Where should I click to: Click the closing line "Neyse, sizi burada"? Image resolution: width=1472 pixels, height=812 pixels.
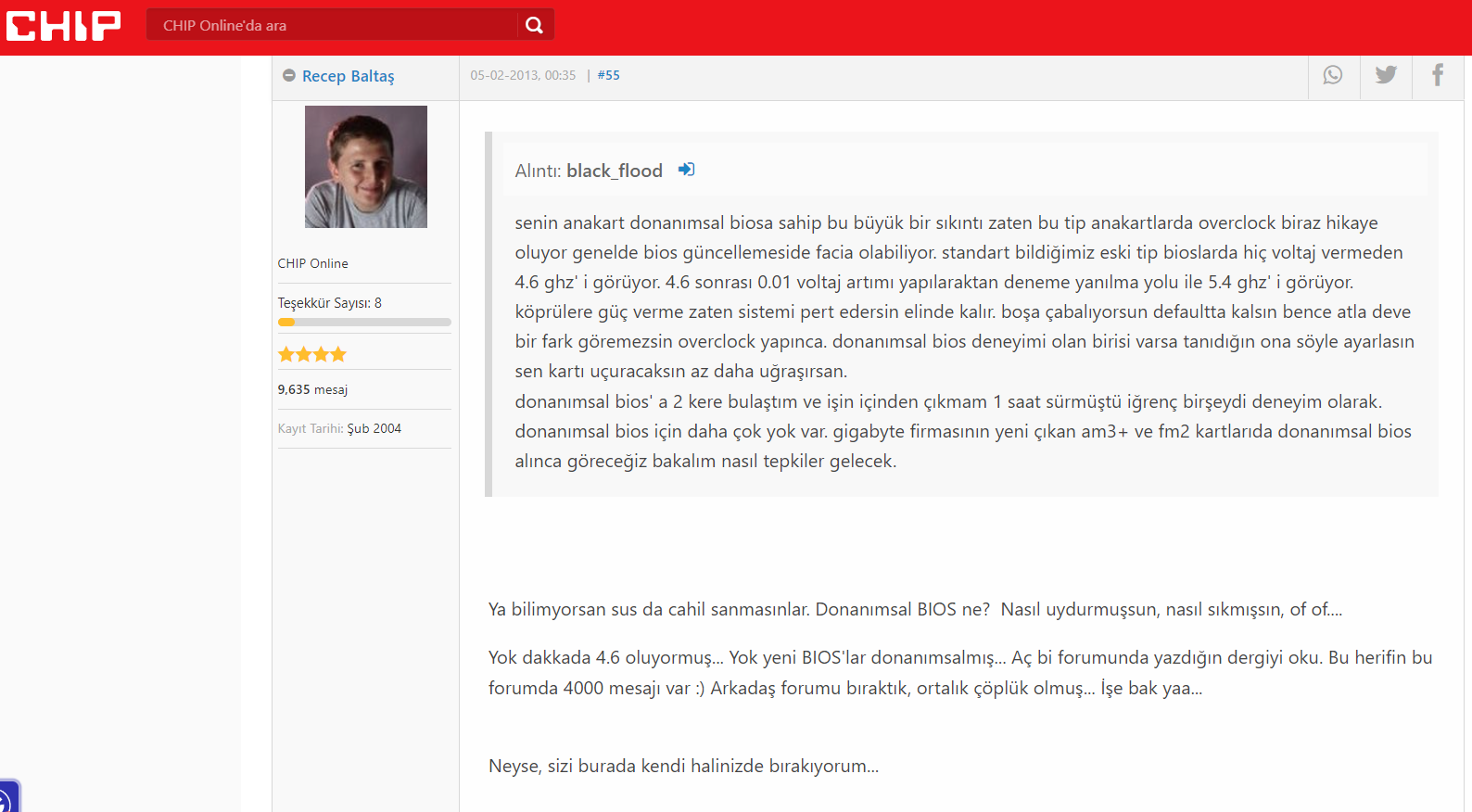tap(683, 766)
